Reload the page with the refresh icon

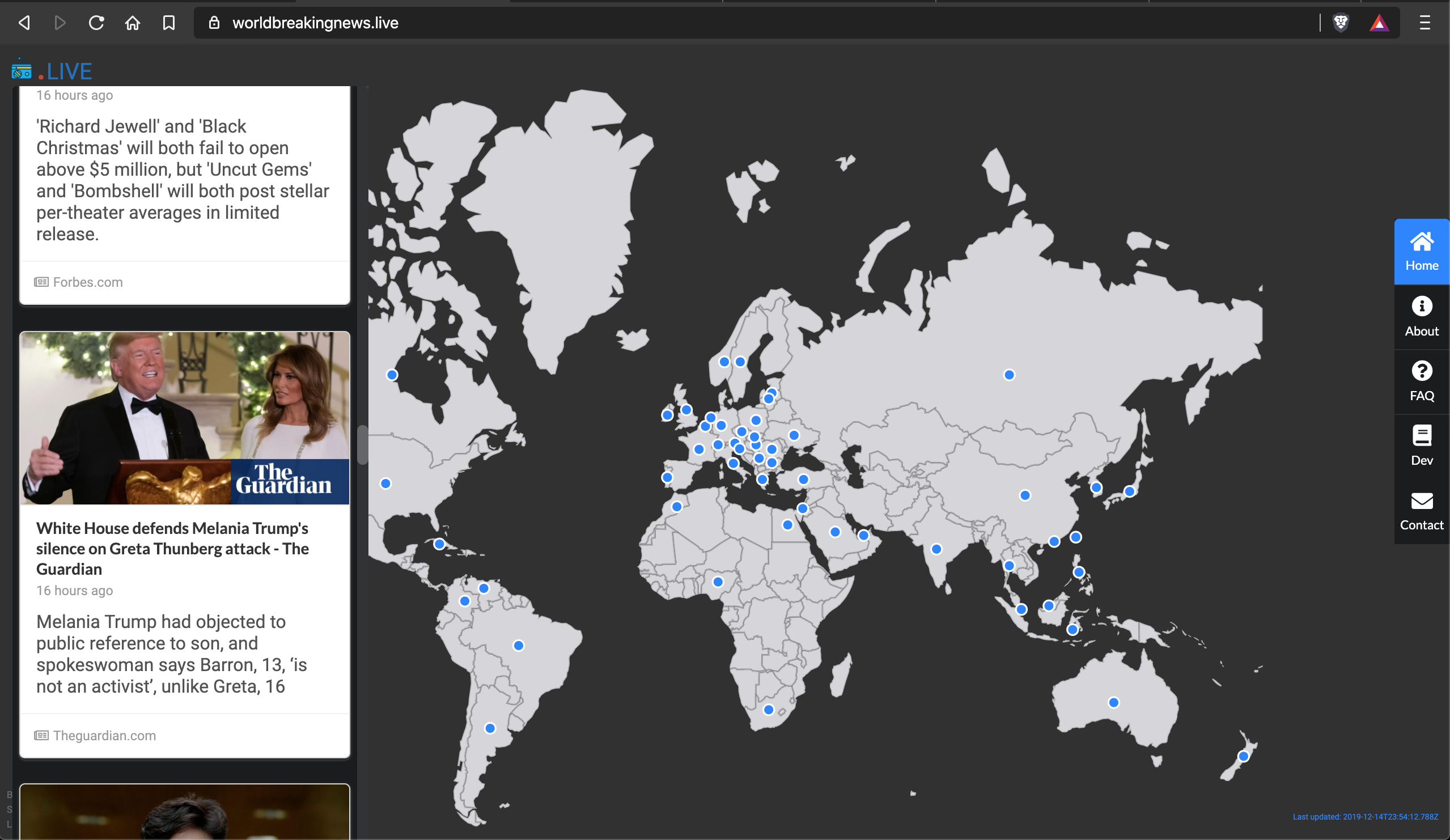click(96, 23)
